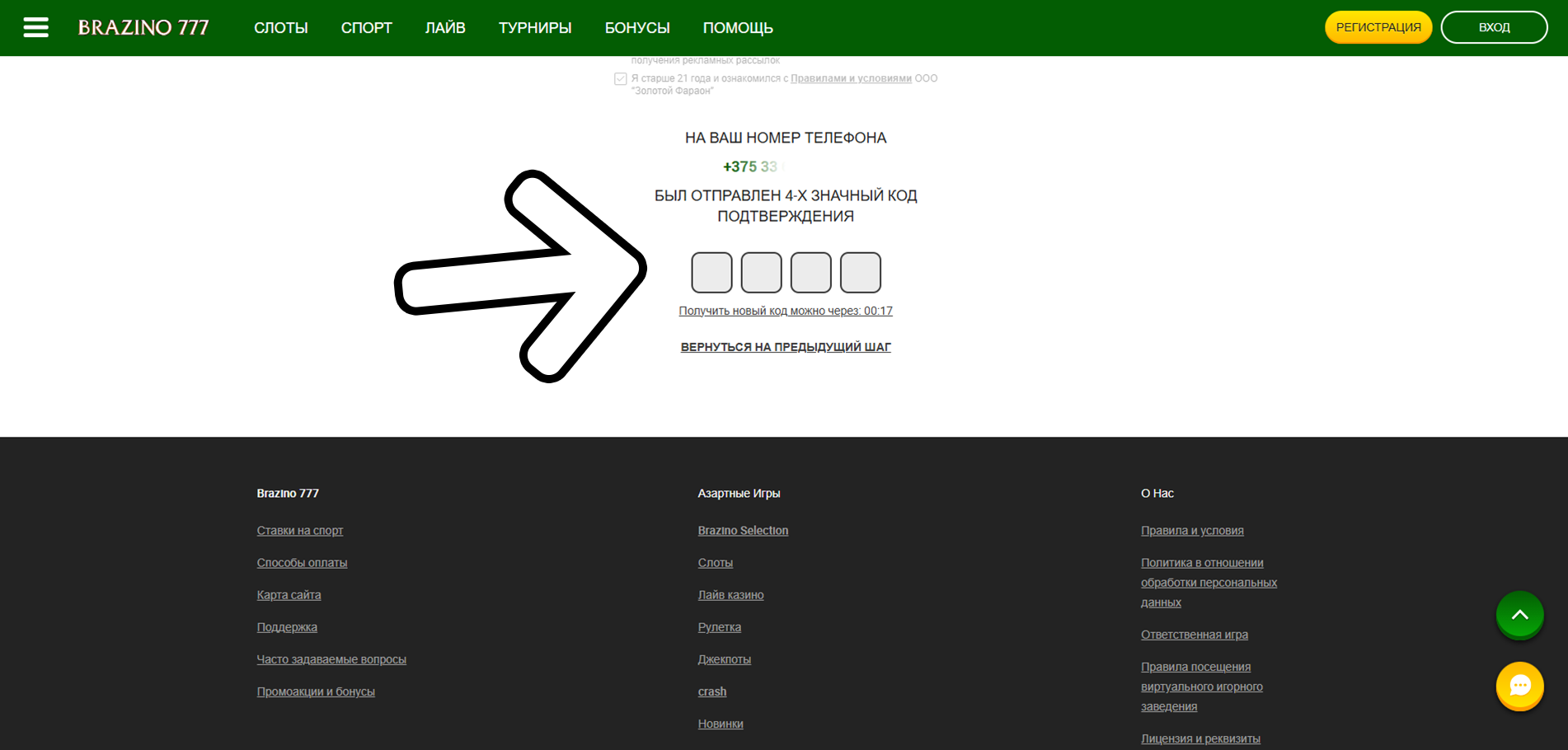Return to the previous step link
The width and height of the screenshot is (1568, 750).
pos(785,347)
